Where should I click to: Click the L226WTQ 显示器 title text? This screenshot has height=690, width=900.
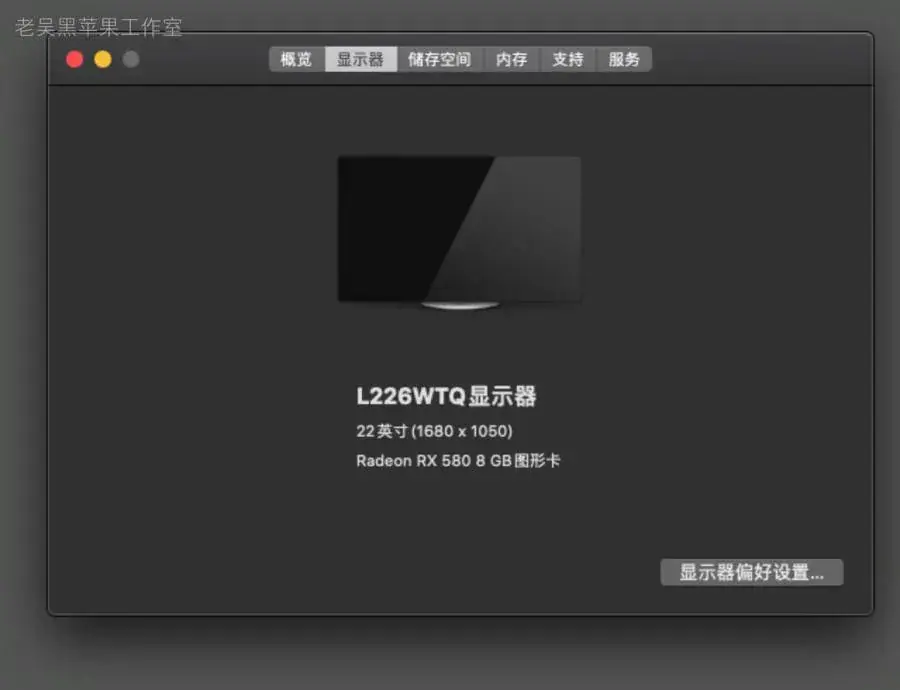click(446, 396)
